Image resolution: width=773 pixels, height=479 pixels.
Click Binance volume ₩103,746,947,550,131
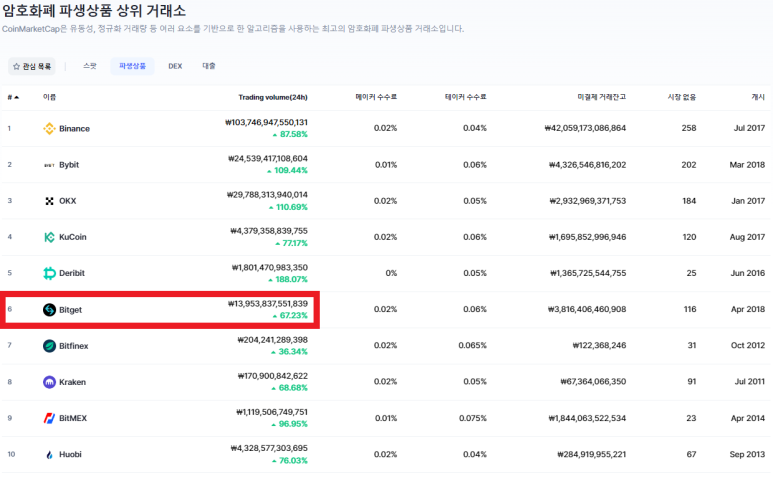pos(266,122)
